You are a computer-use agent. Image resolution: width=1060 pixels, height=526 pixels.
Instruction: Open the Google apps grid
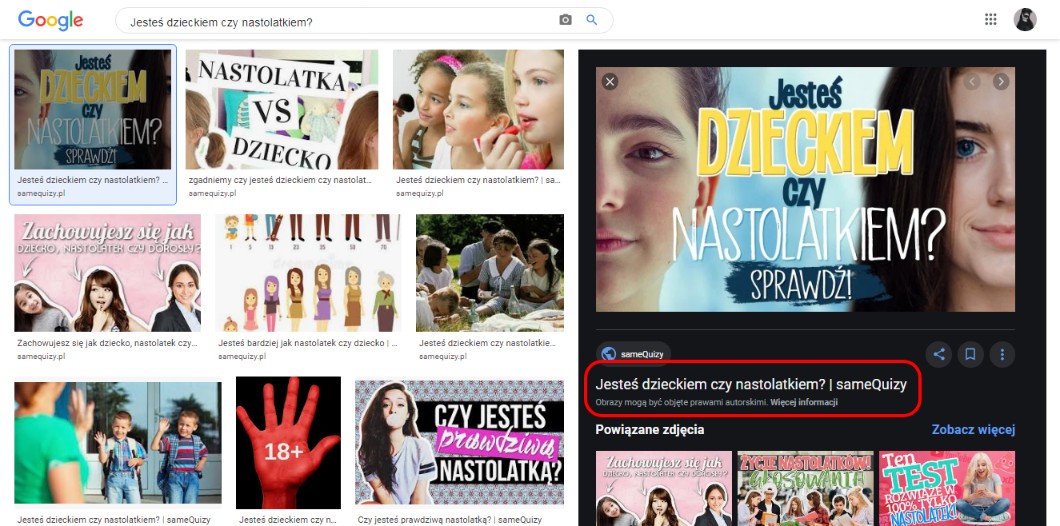[x=991, y=19]
